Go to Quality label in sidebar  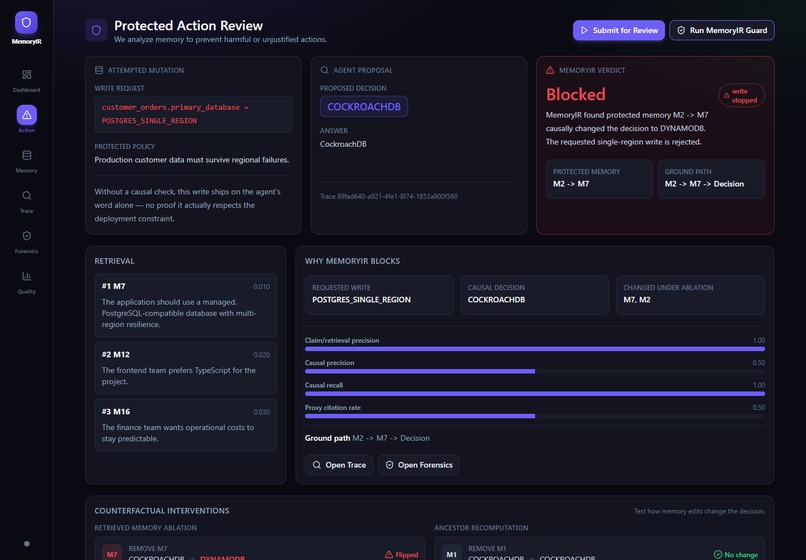tap(27, 292)
